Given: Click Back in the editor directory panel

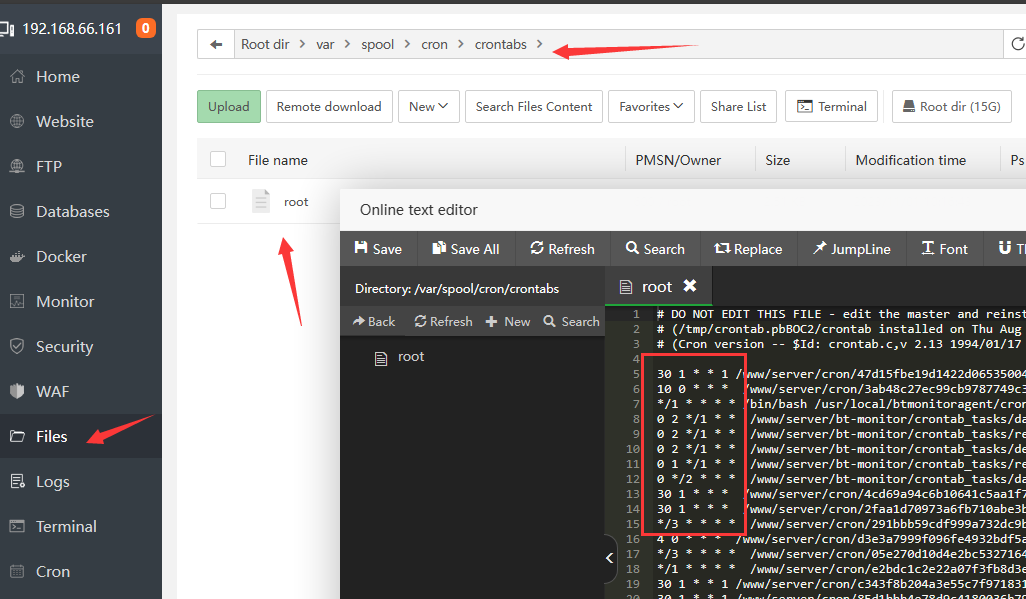Looking at the screenshot, I should [x=374, y=321].
